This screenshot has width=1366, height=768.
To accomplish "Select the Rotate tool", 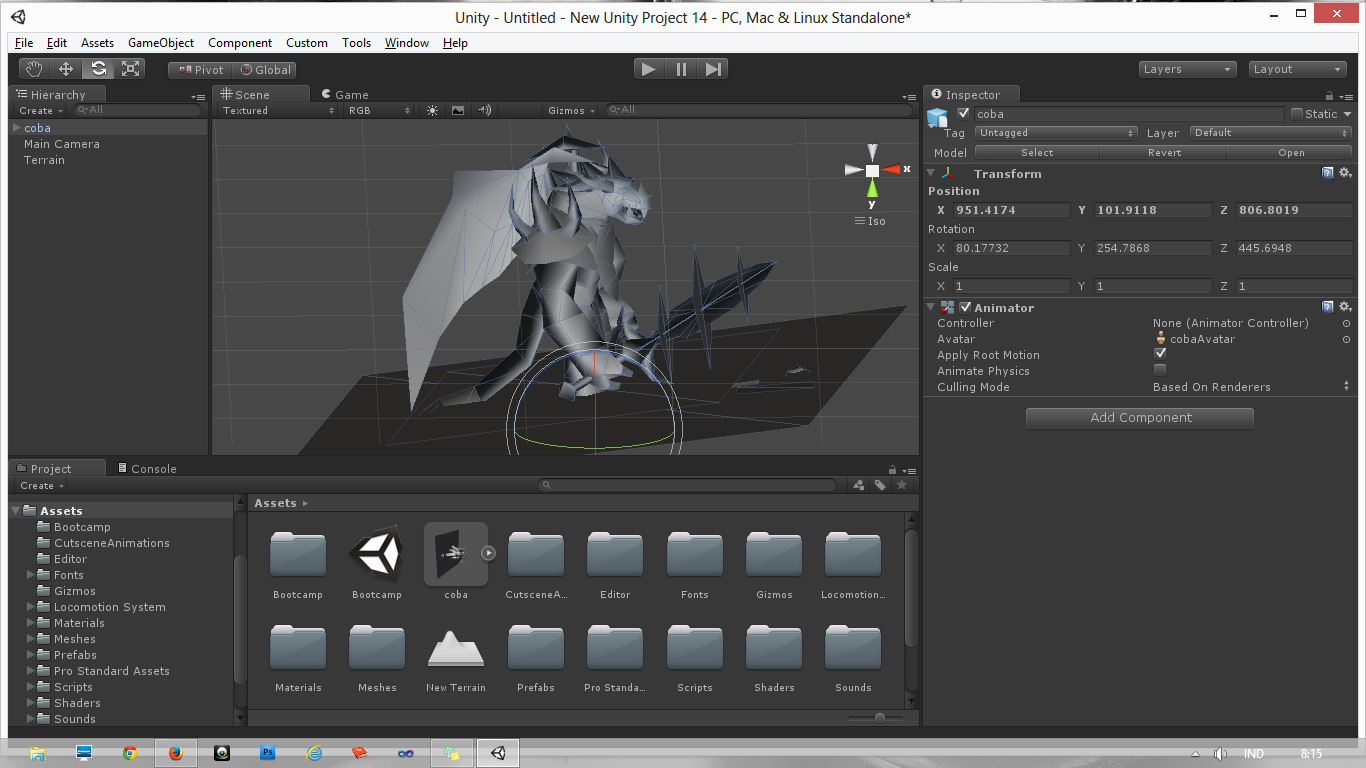I will click(98, 68).
